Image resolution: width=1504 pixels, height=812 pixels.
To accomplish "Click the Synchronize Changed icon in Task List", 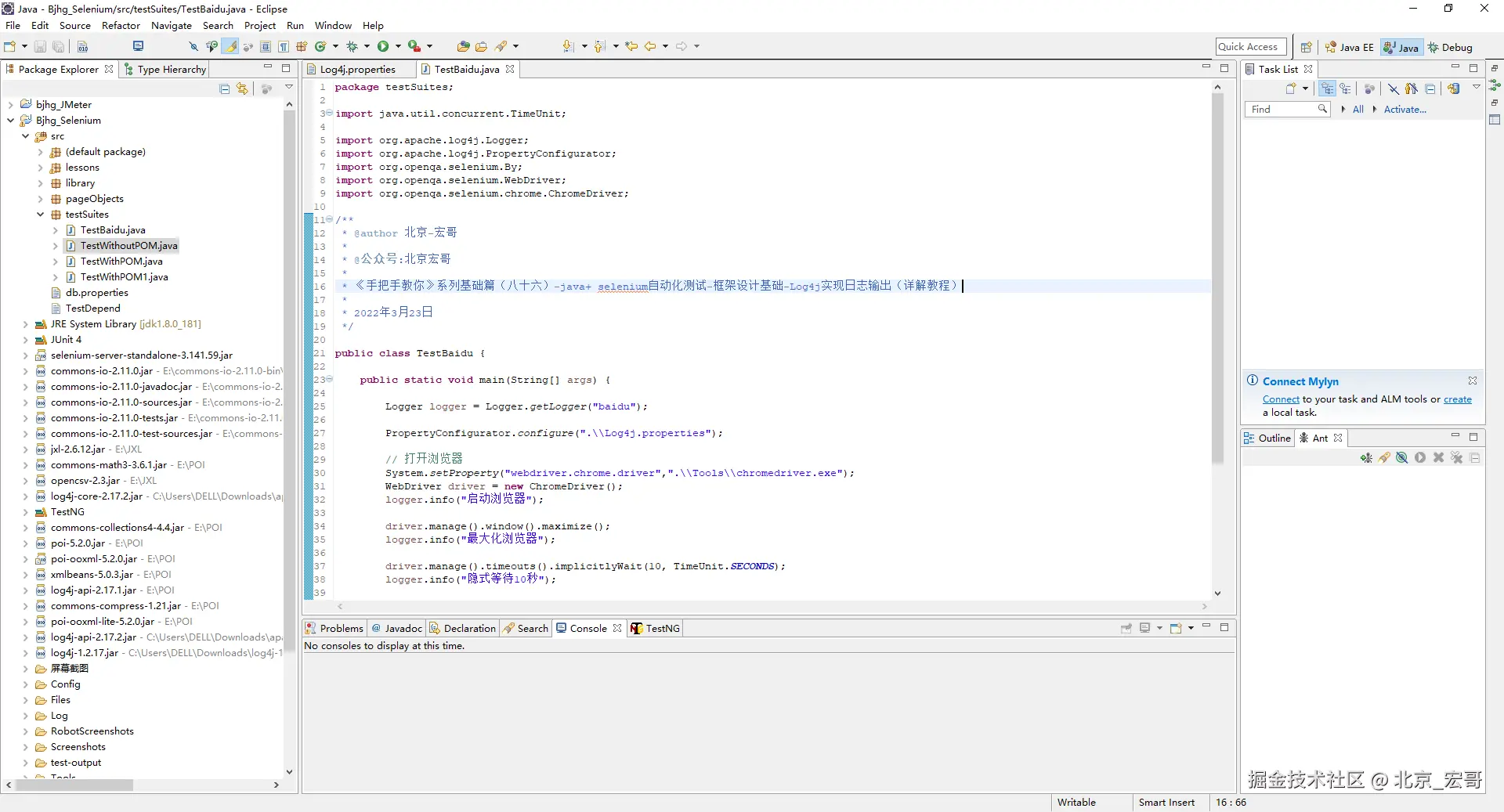I will click(1453, 88).
